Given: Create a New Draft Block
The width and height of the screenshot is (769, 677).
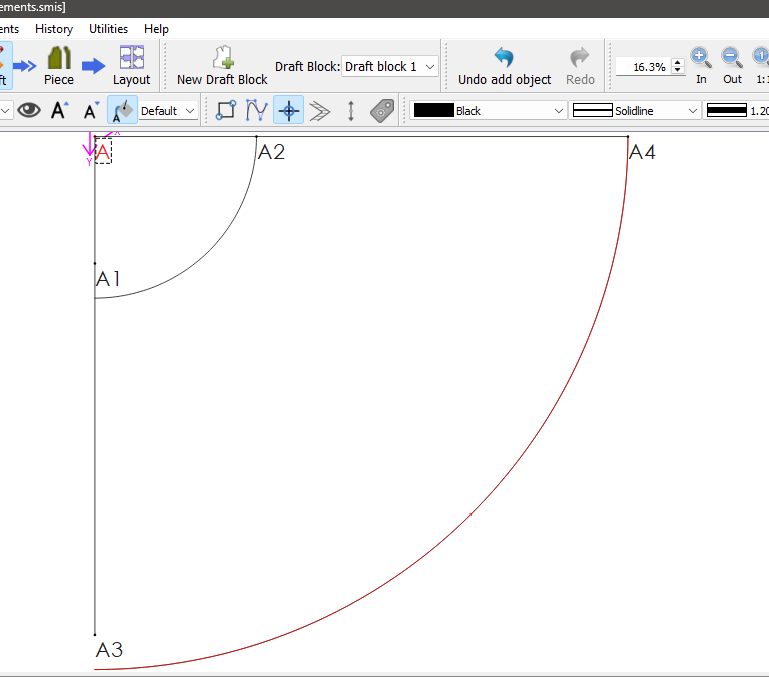Looking at the screenshot, I should [222, 66].
